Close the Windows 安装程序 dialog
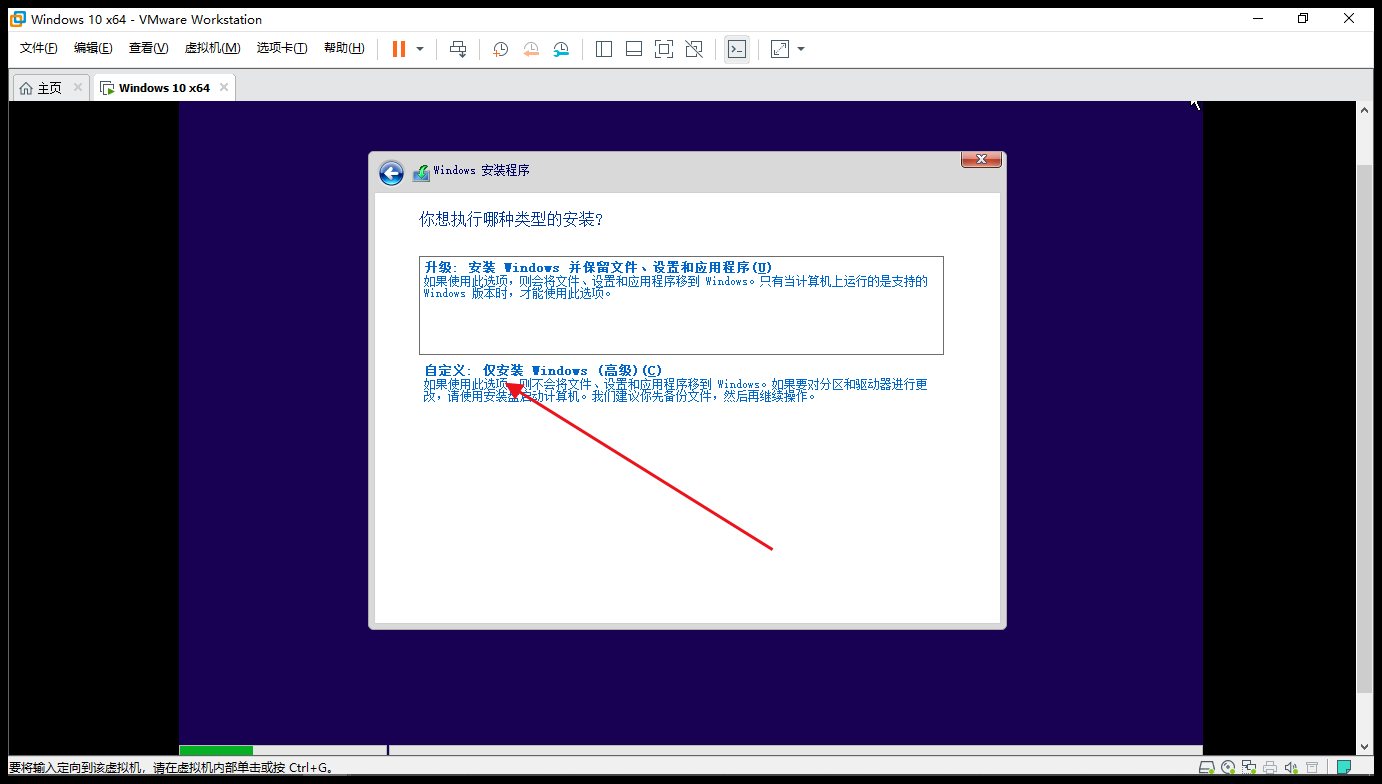The height and width of the screenshot is (784, 1382). (981, 159)
